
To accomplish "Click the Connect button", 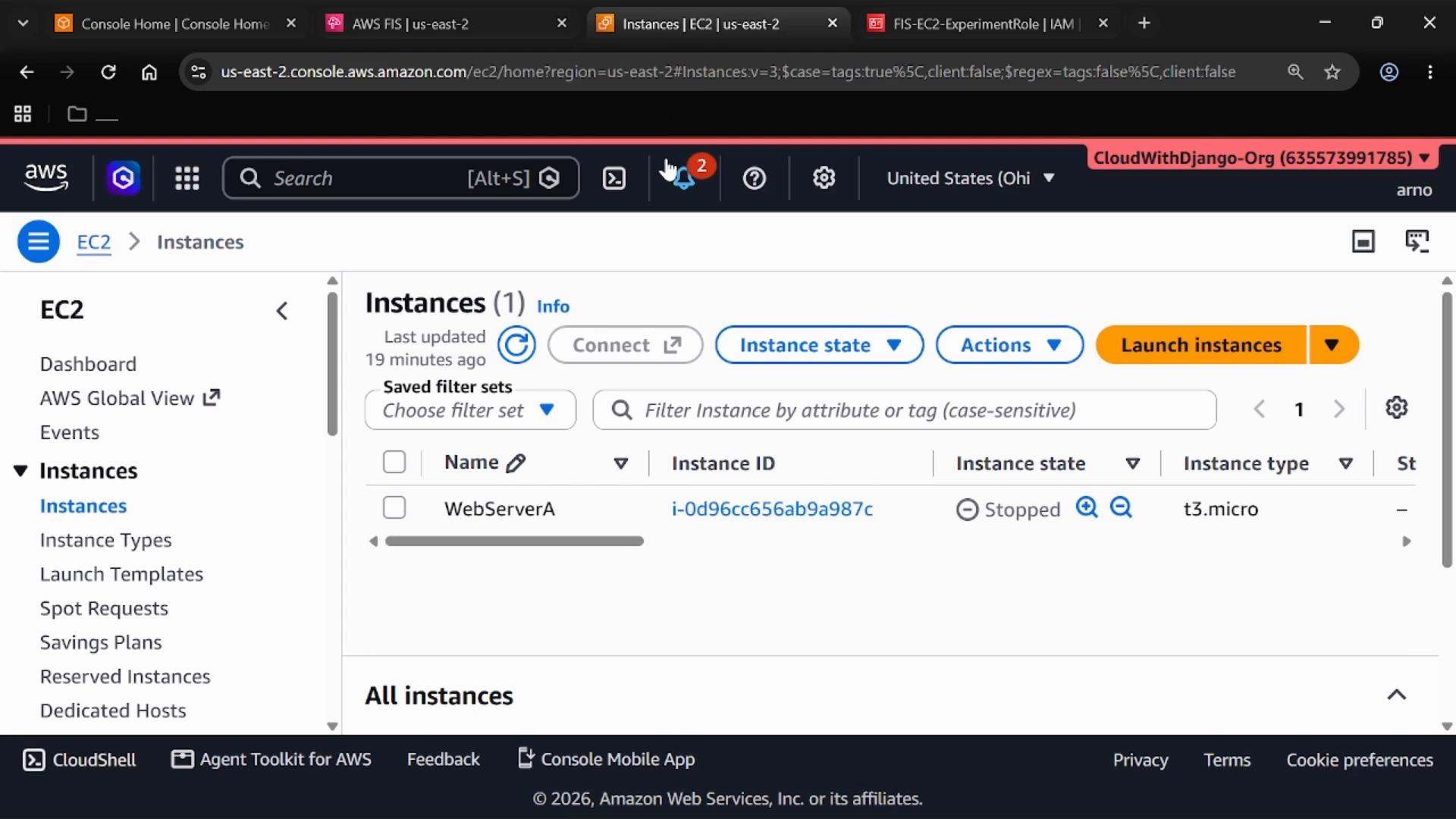I will click(626, 345).
